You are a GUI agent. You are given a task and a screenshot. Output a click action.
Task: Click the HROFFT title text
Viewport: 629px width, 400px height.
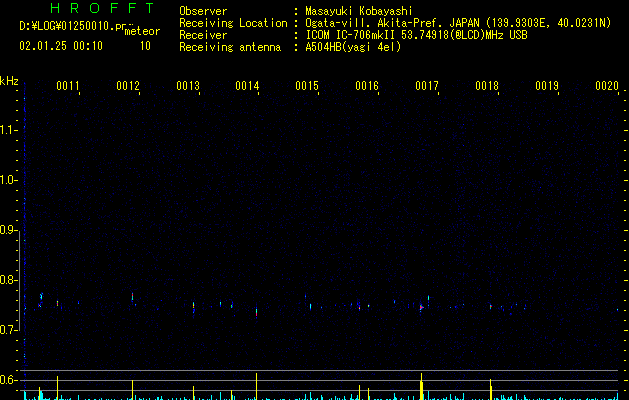tap(102, 8)
